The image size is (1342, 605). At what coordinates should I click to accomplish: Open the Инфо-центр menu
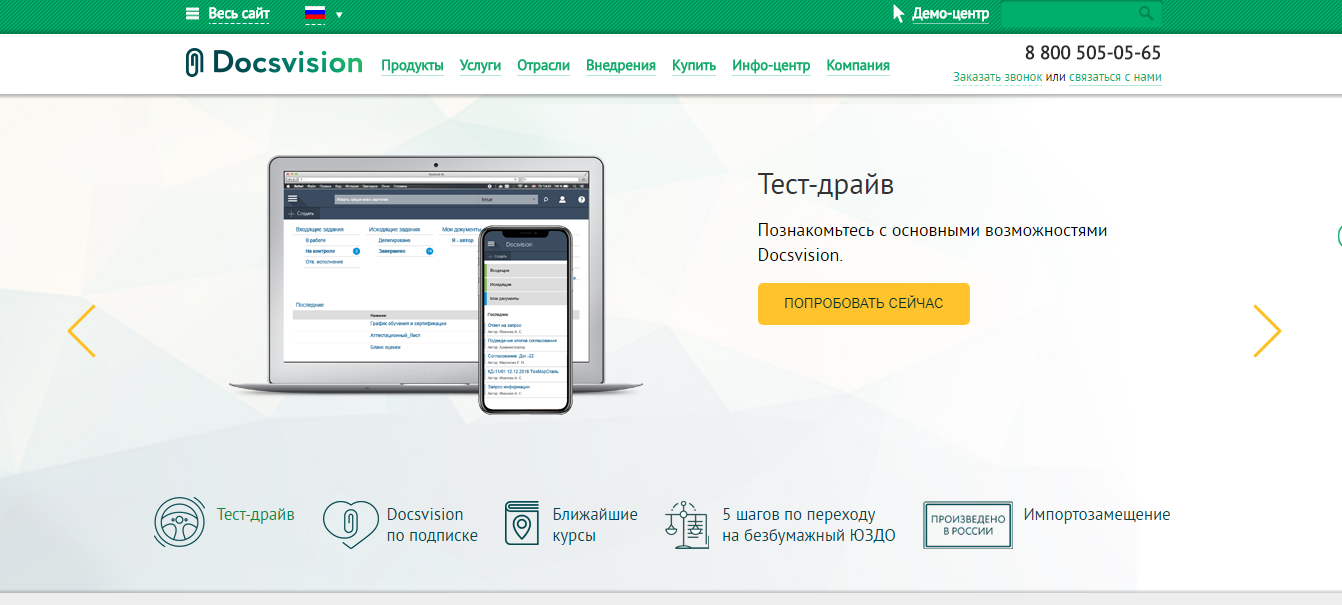[771, 66]
